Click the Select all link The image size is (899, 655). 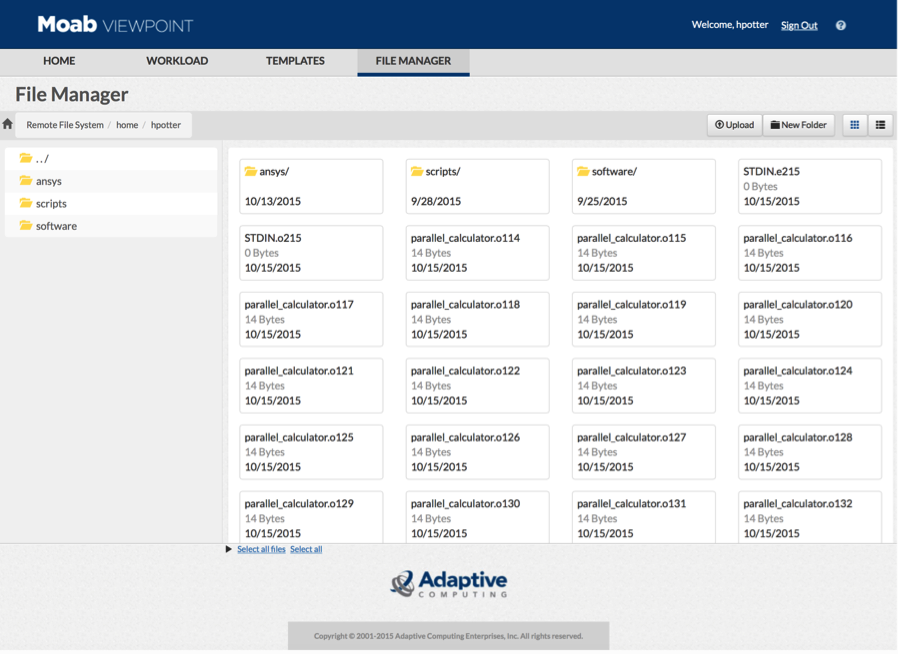coord(306,549)
